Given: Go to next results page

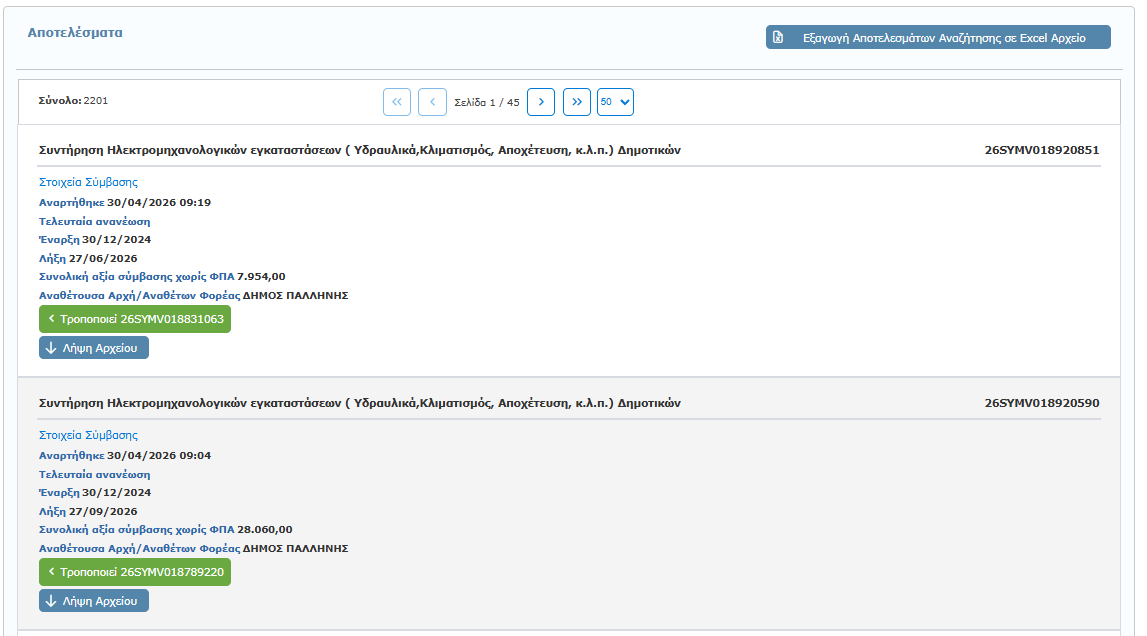Looking at the screenshot, I should pos(541,102).
